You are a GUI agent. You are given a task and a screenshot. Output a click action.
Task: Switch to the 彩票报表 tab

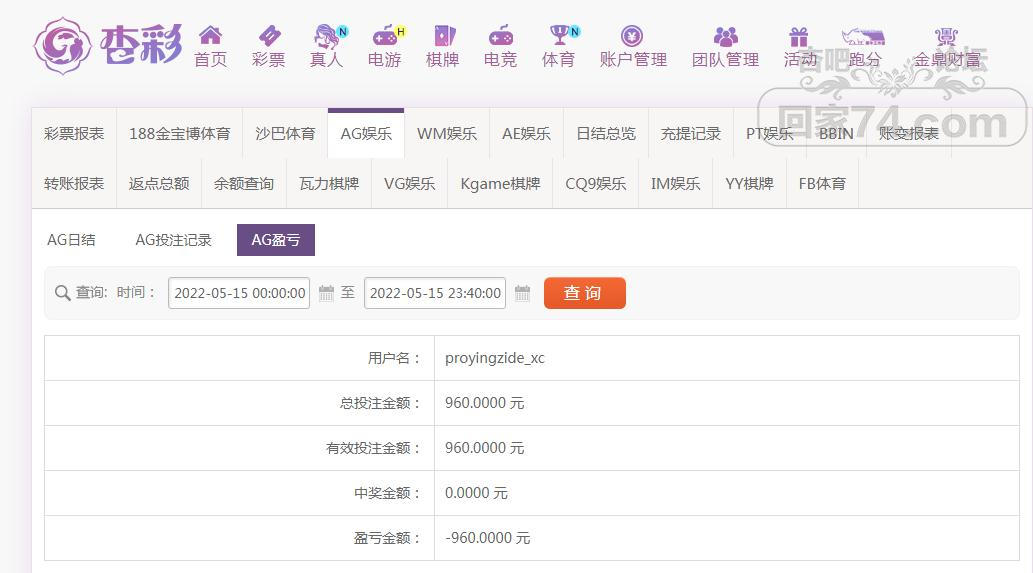pos(74,133)
